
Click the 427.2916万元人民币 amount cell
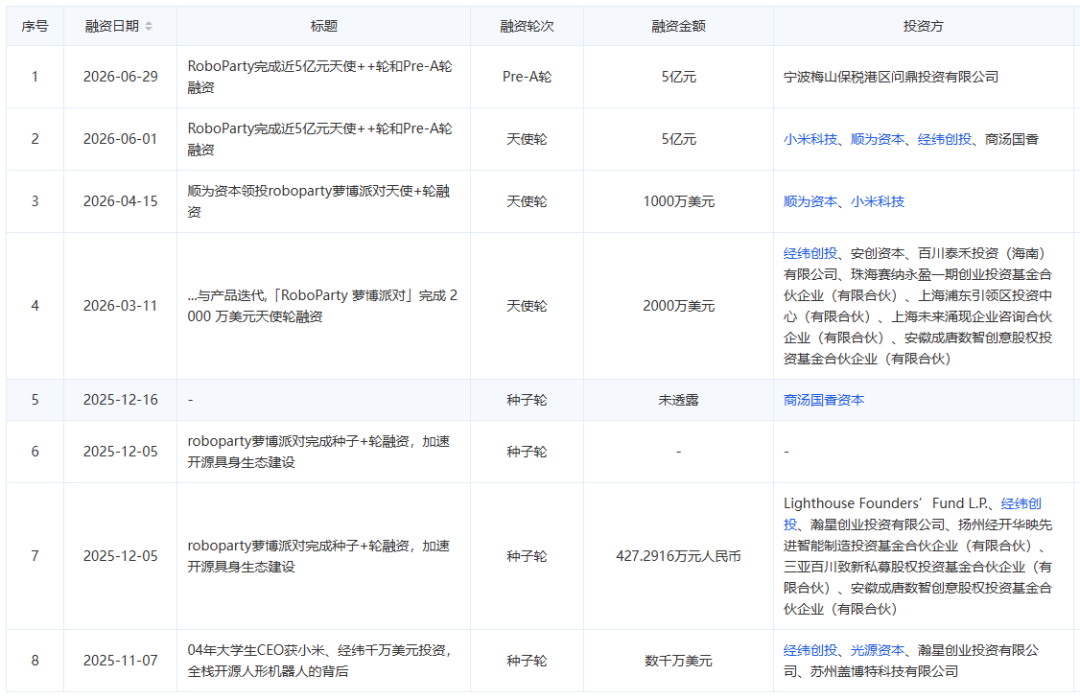(x=678, y=556)
